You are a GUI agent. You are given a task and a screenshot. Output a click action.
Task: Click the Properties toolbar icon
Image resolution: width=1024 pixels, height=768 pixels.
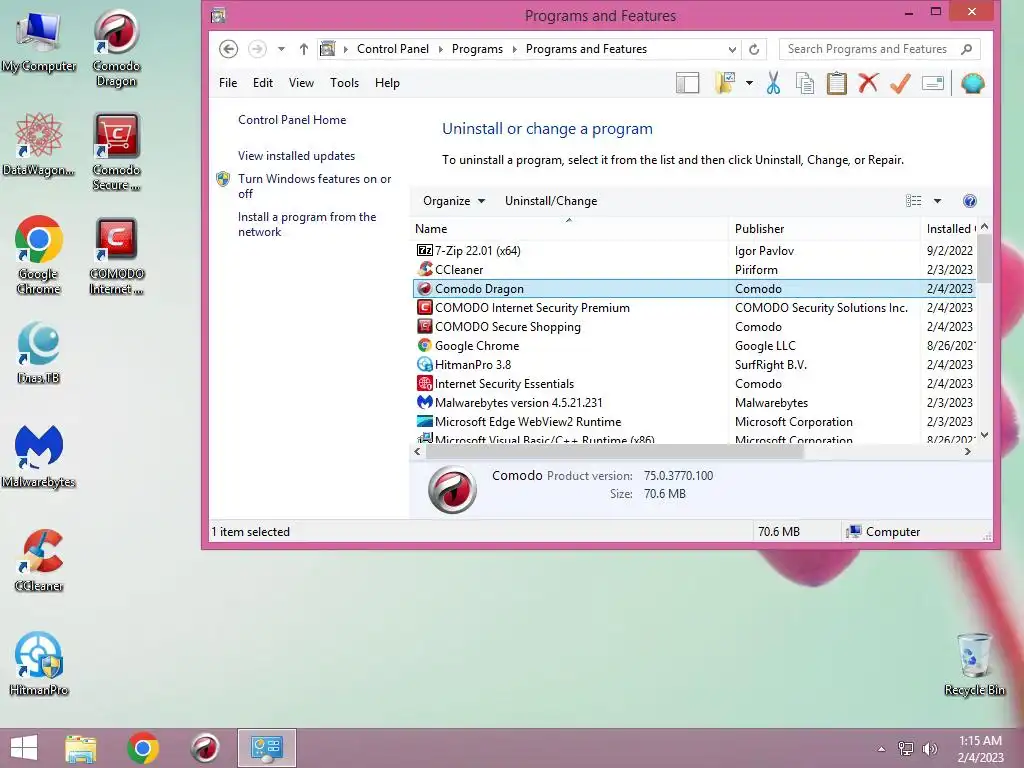pos(933,83)
